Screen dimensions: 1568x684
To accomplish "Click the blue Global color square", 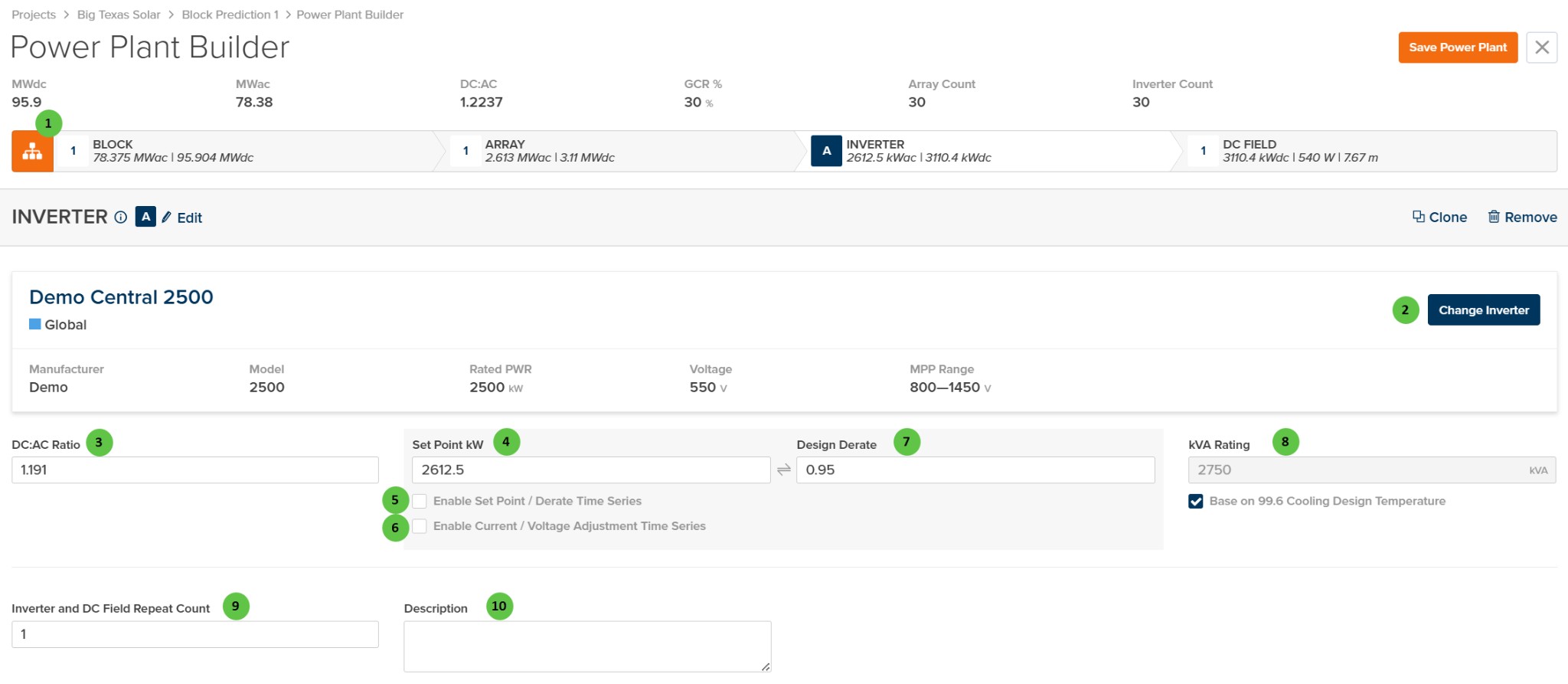I will [x=35, y=324].
